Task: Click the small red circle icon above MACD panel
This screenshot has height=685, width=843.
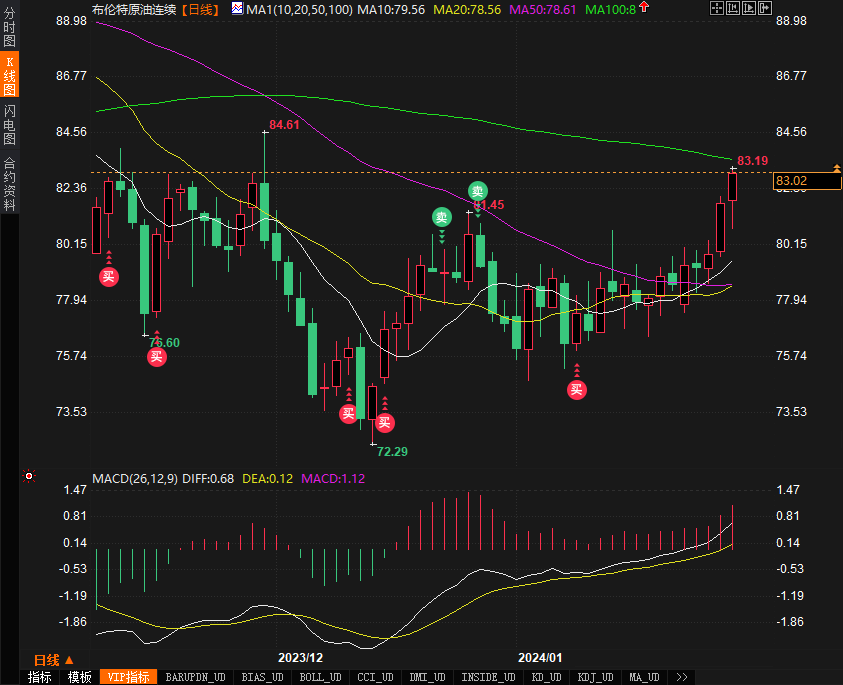Action: [29, 476]
